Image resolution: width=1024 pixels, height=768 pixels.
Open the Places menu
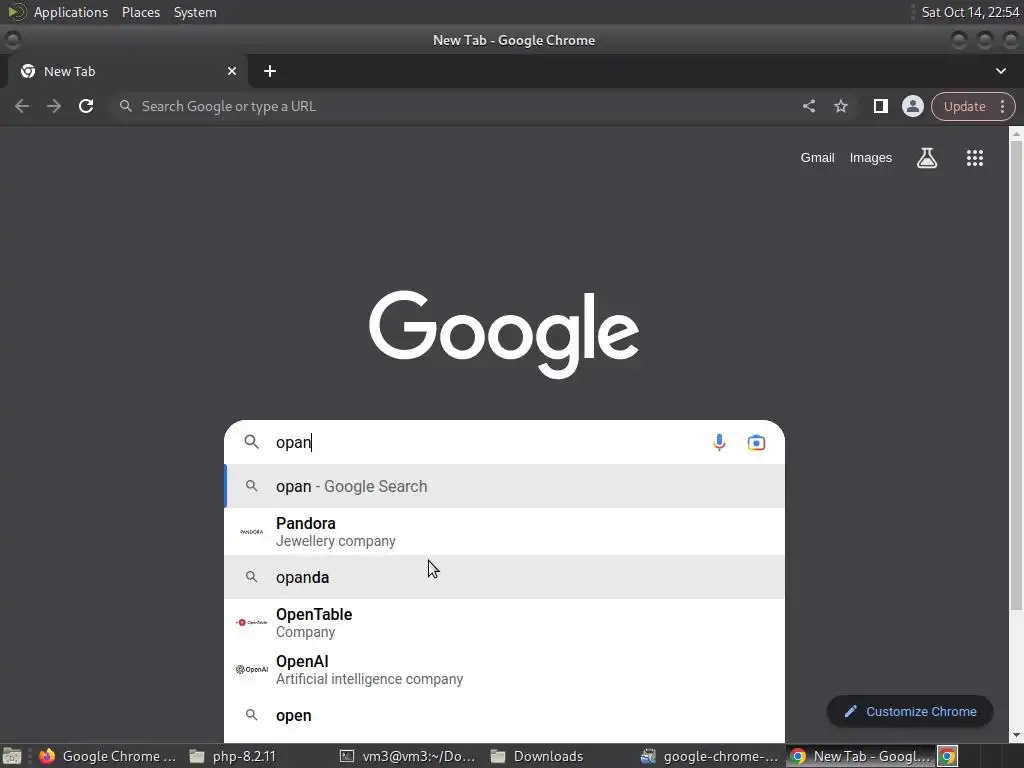(140, 12)
